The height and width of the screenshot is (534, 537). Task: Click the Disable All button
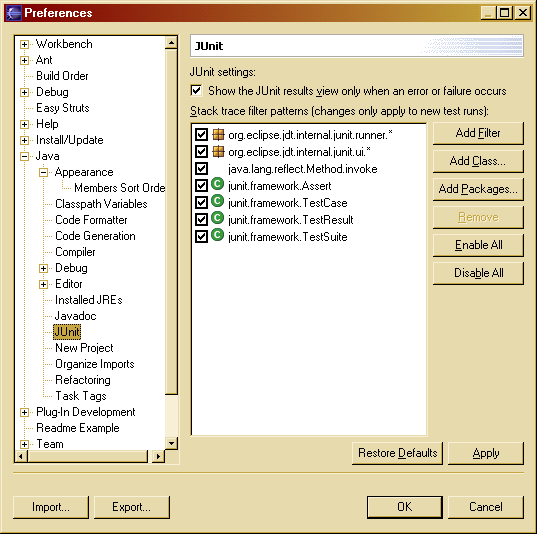click(x=478, y=273)
